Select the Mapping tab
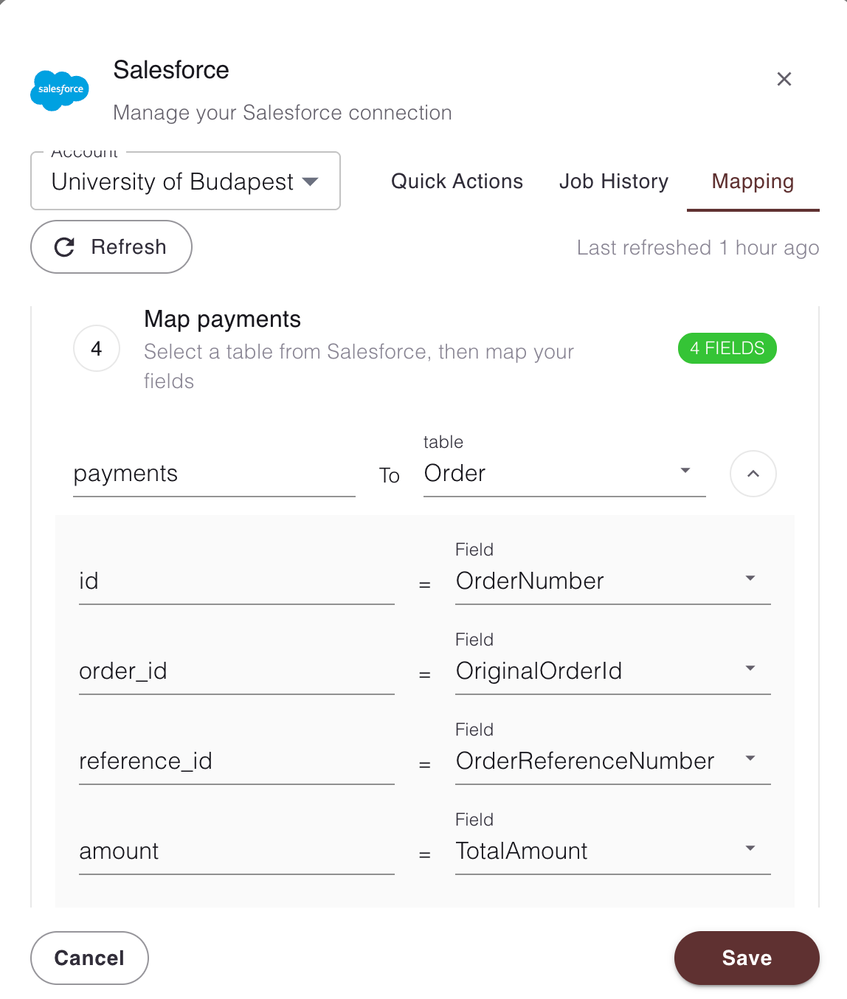 pos(753,181)
